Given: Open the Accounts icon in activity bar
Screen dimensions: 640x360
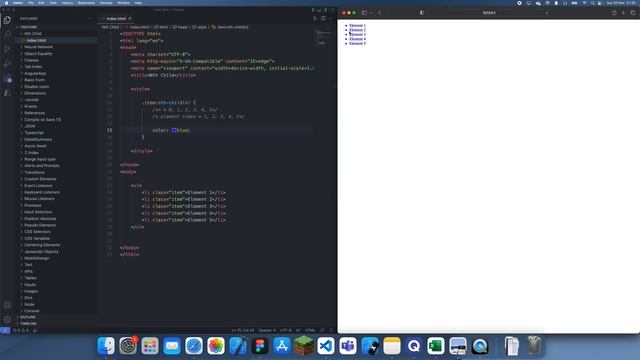Looking at the screenshot, I should (7, 305).
